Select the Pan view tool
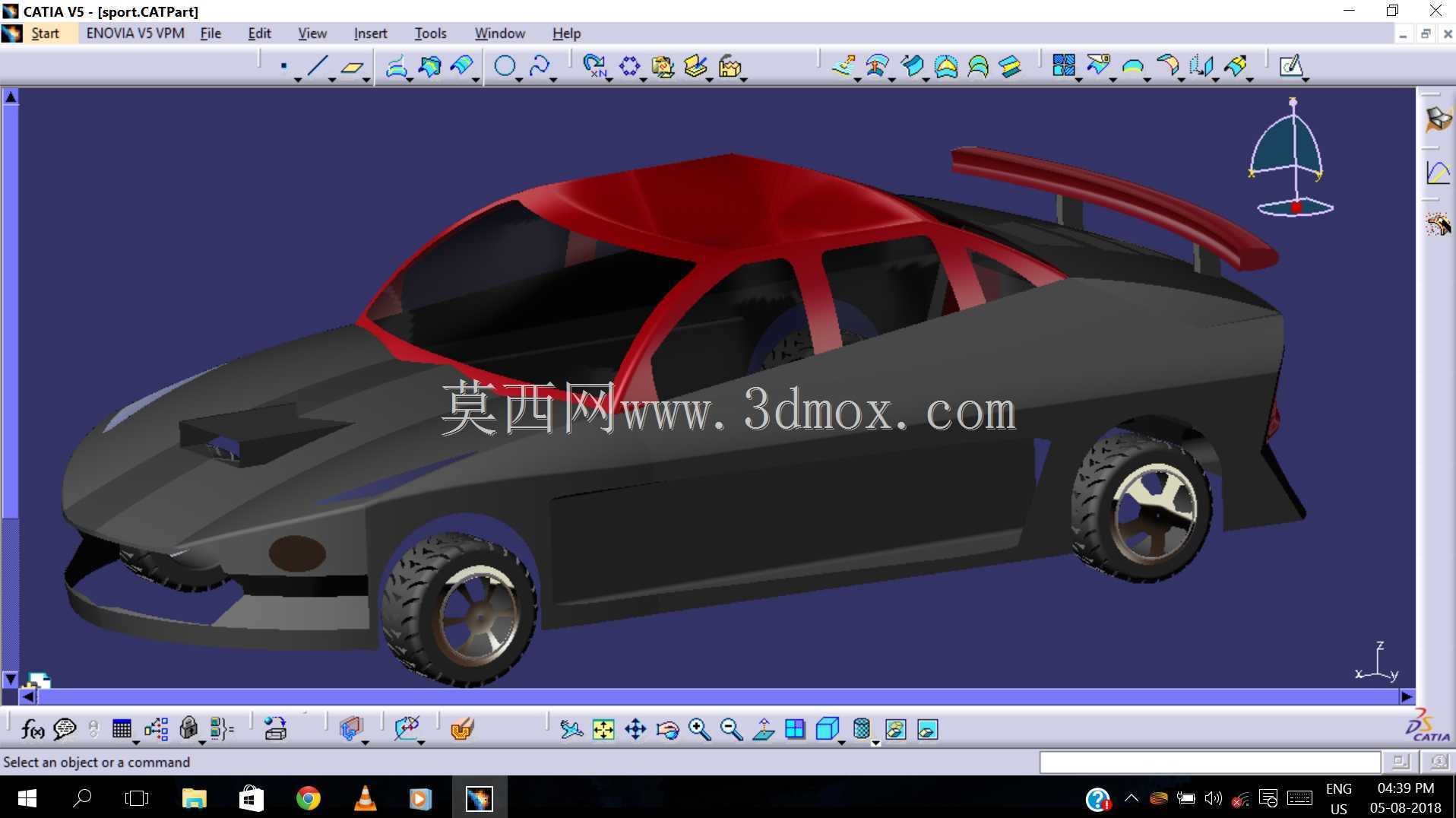 pyautogui.click(x=635, y=730)
